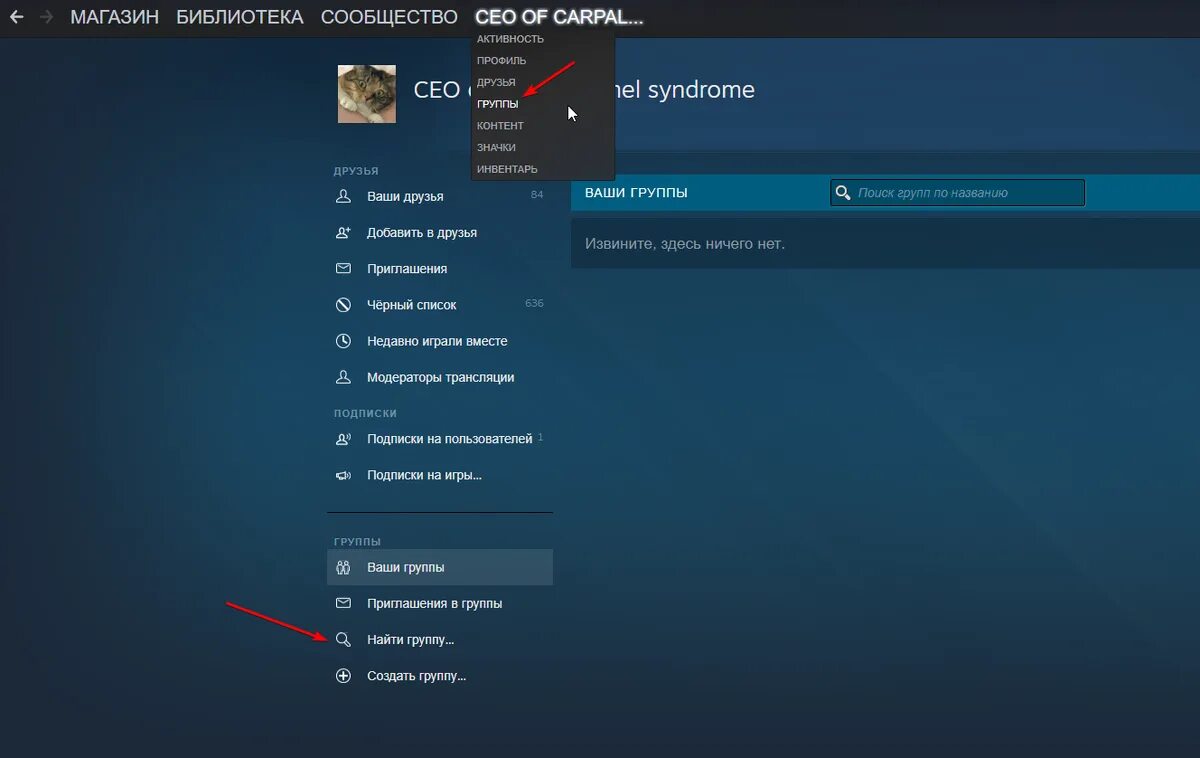Viewport: 1200px width, 758px height.
Task: Focus the Поиск групп по названию field
Action: [x=957, y=193]
